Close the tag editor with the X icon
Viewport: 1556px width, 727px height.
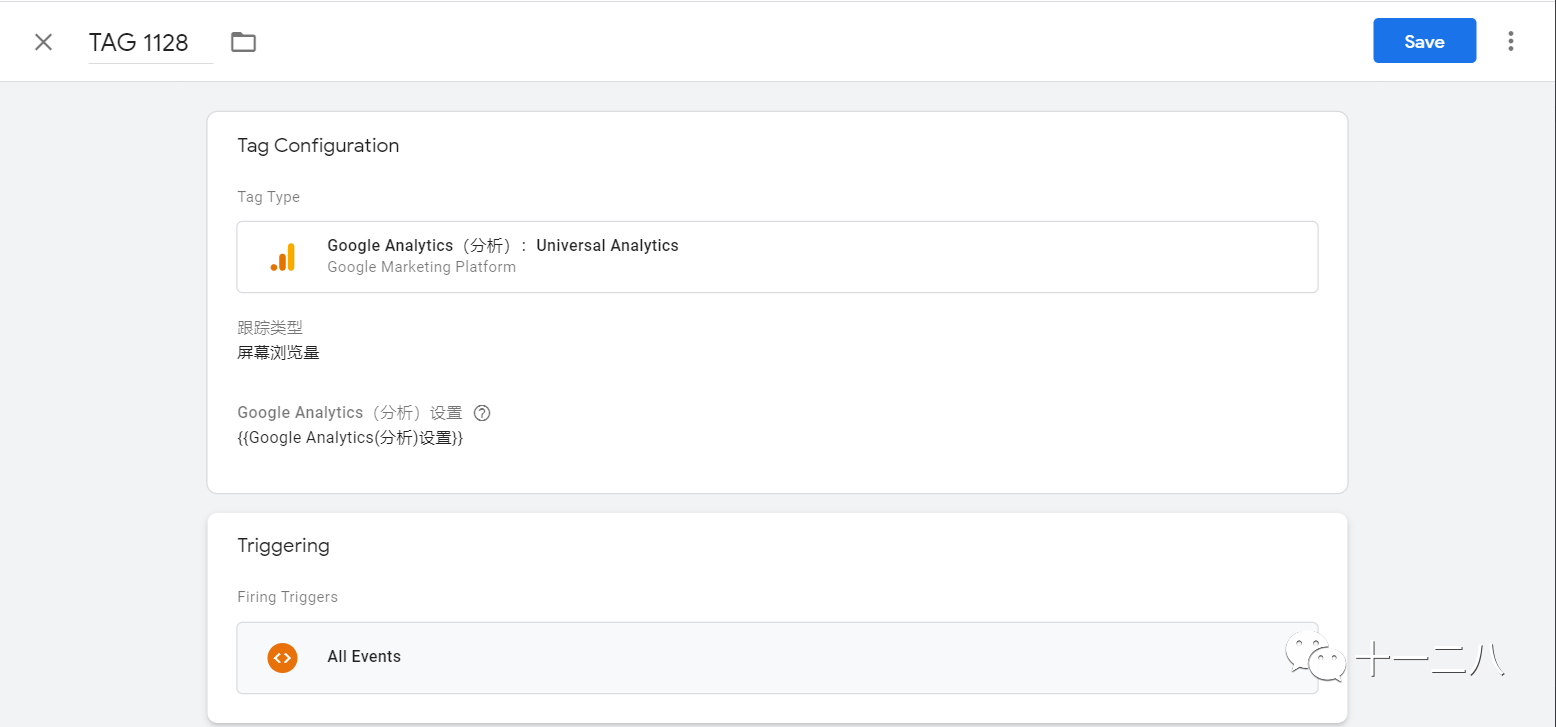click(43, 42)
